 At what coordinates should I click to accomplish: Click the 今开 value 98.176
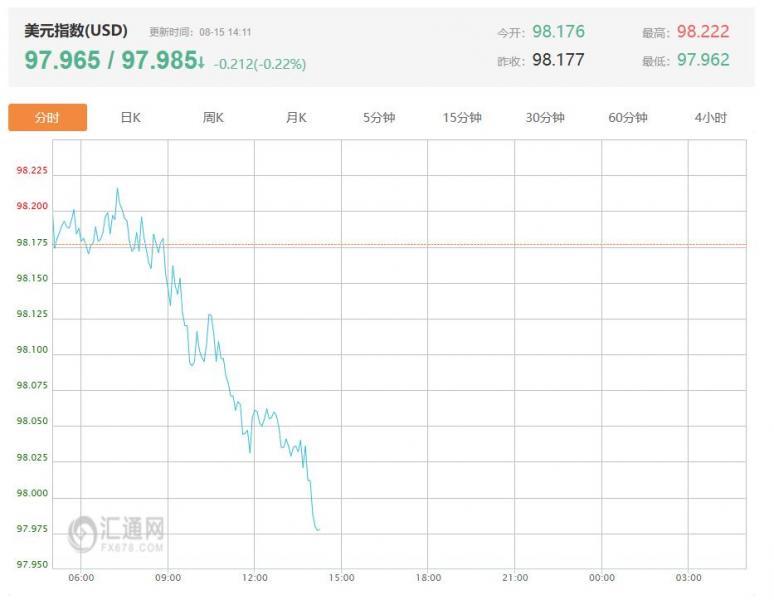[558, 32]
